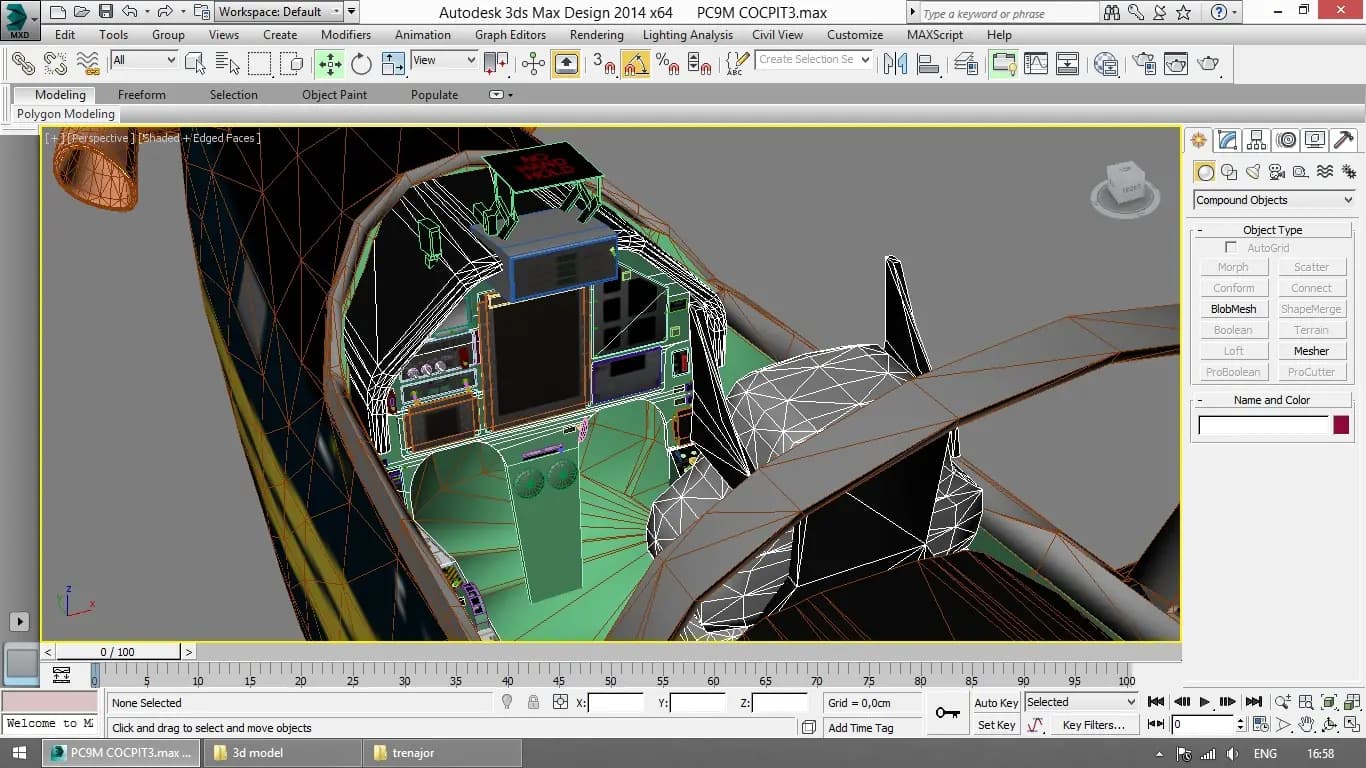
Task: Click the object color swatch
Action: click(1341, 425)
